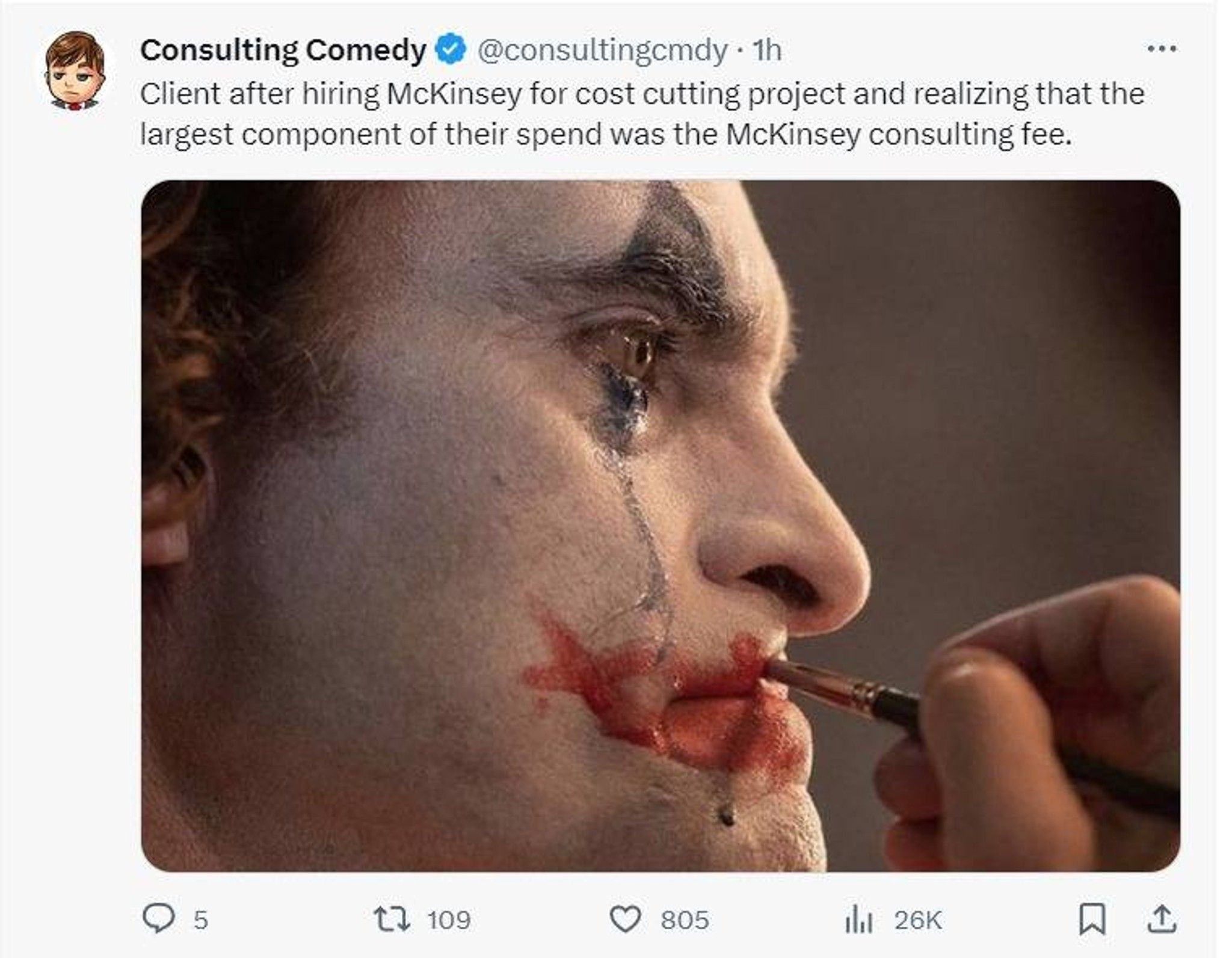
Task: Repost using the retweet arrows icon
Action: point(393,920)
